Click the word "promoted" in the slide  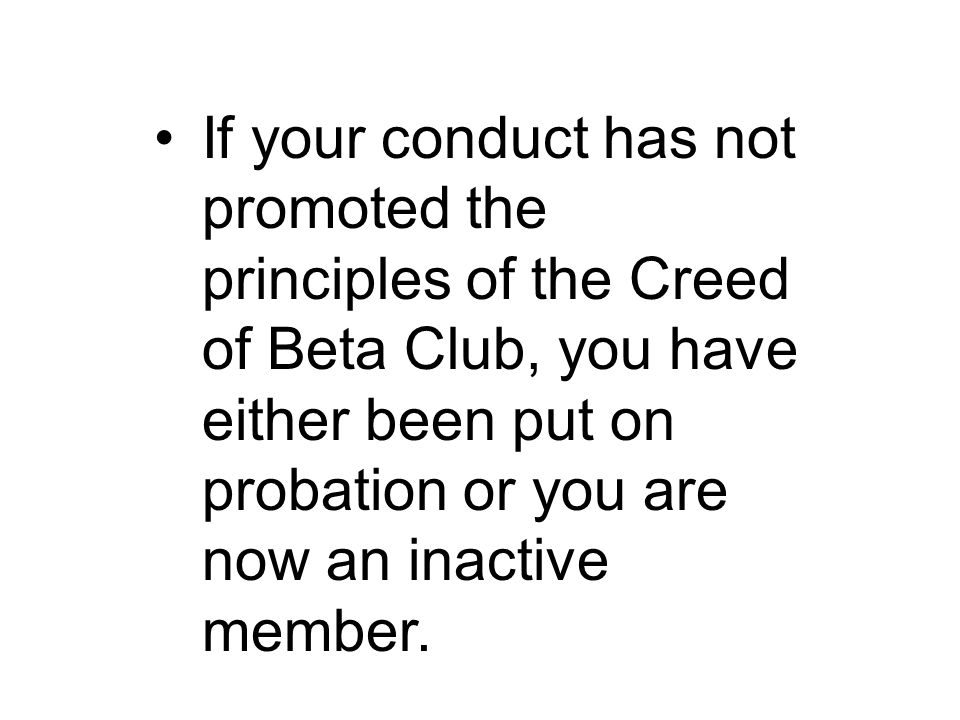coord(325,209)
